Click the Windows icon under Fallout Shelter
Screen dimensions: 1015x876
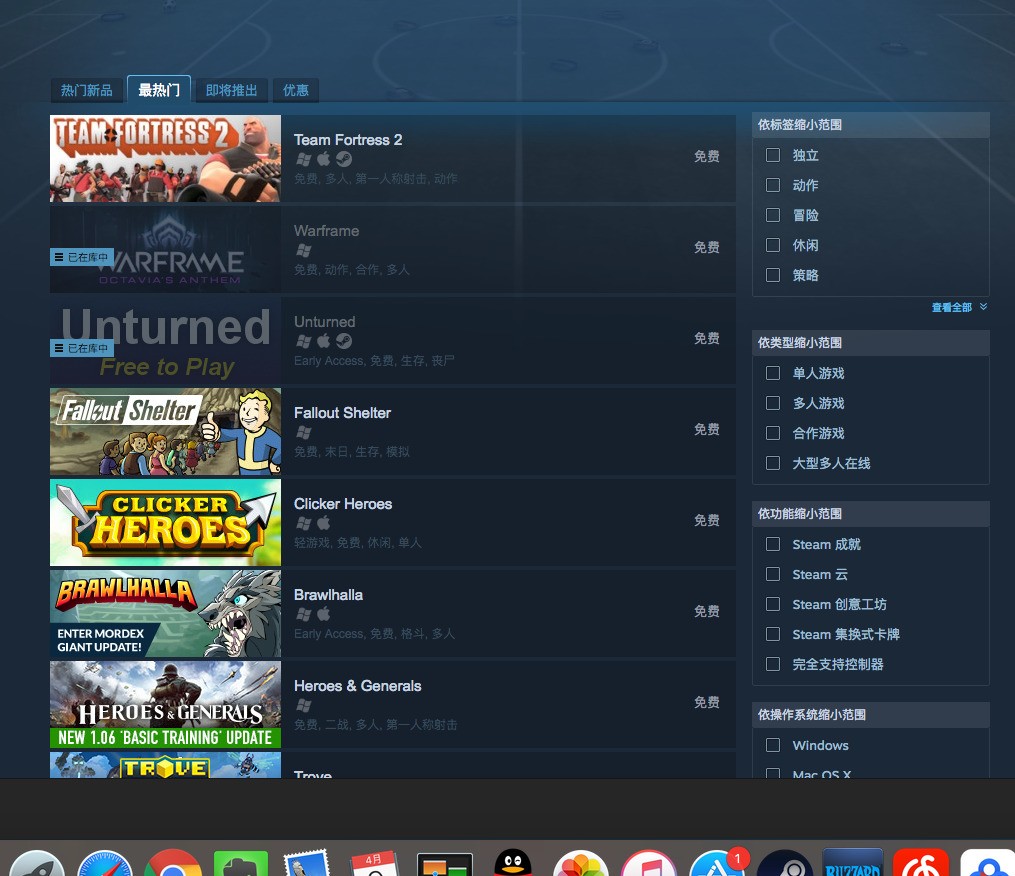click(x=304, y=432)
